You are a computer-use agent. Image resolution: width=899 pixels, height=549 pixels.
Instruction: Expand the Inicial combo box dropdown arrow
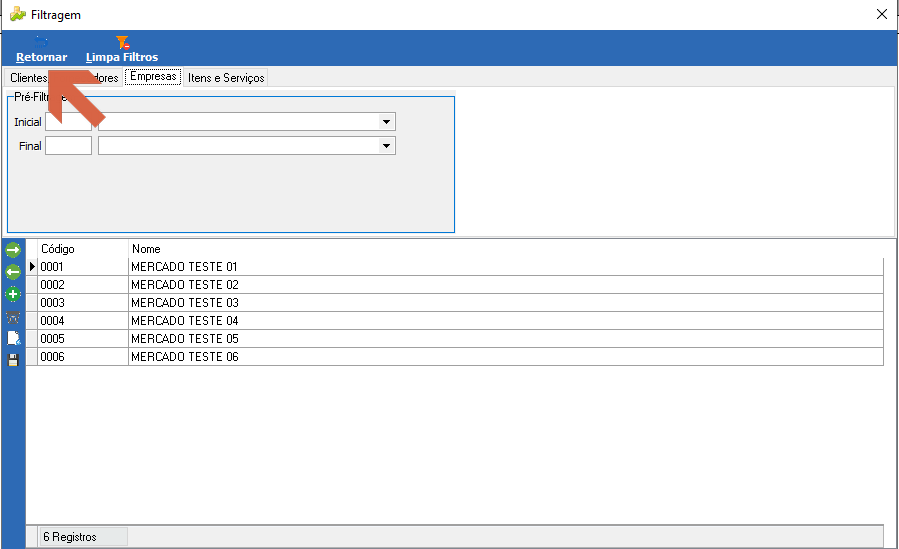(386, 121)
